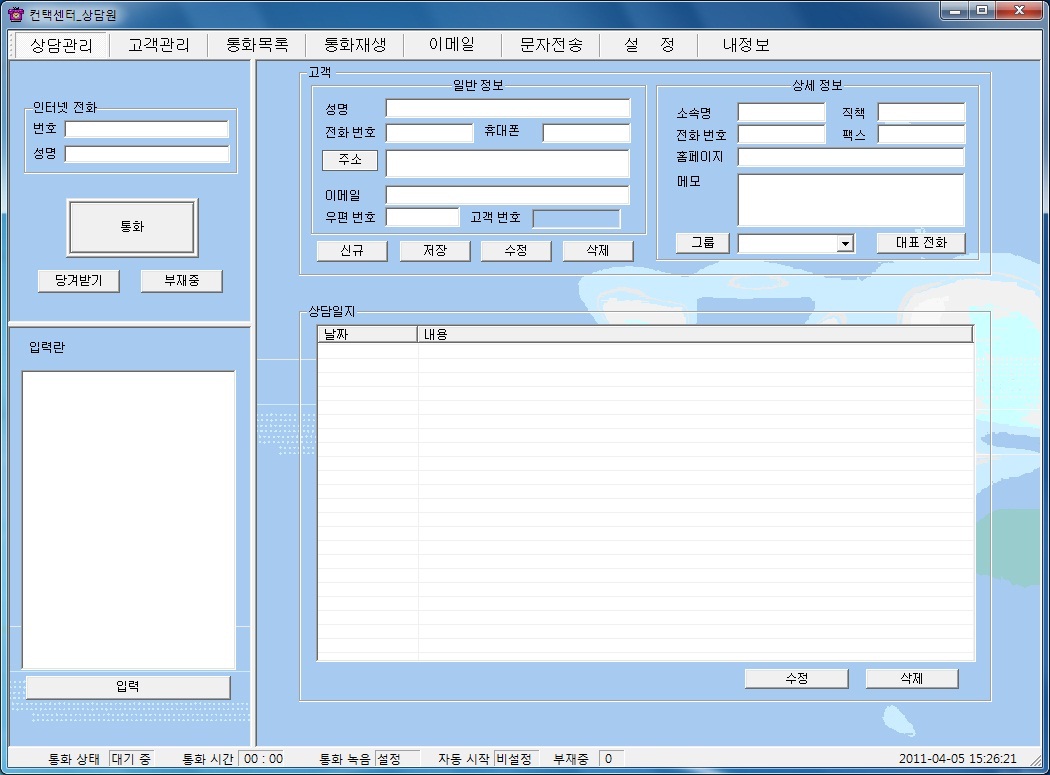Screen dimensions: 1050x775
Task: Click the app icon in title bar
Action: (x=15, y=14)
